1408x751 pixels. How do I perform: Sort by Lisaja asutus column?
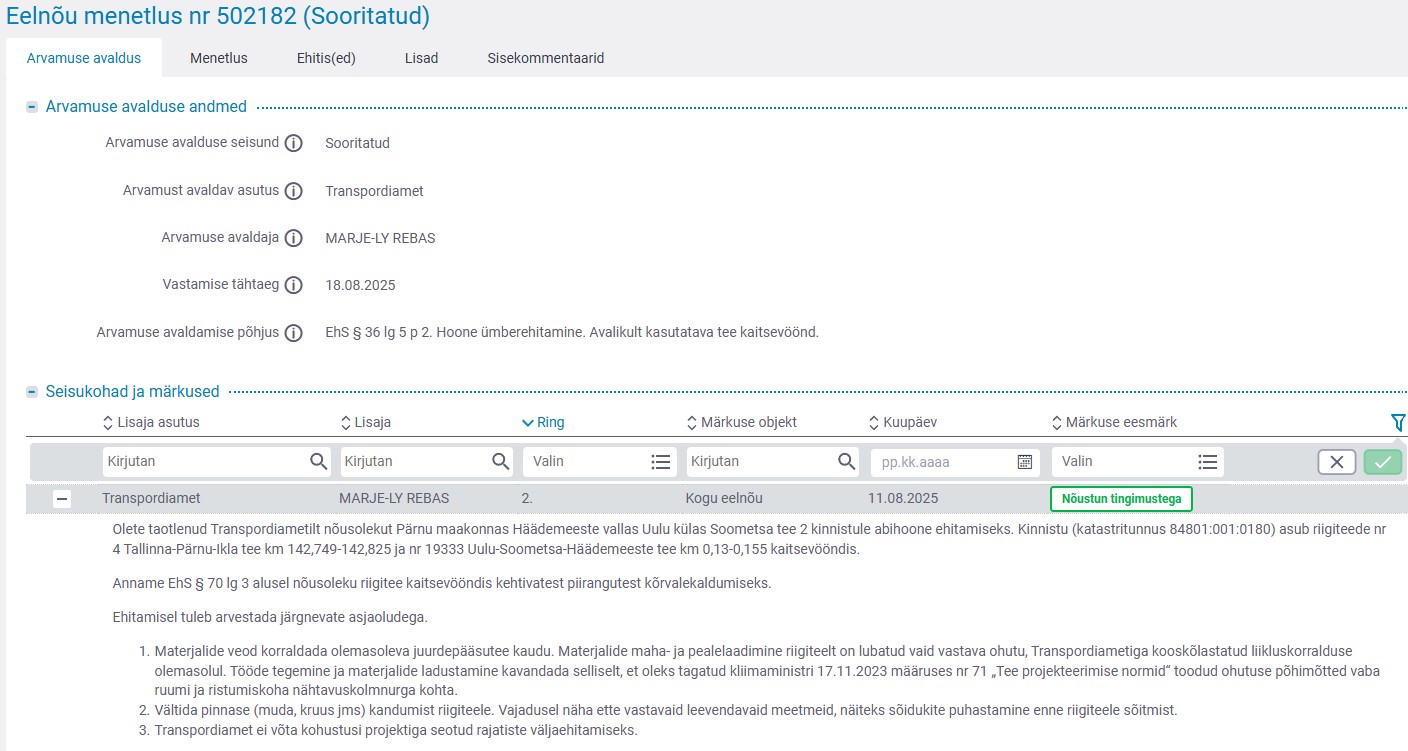click(x=151, y=422)
